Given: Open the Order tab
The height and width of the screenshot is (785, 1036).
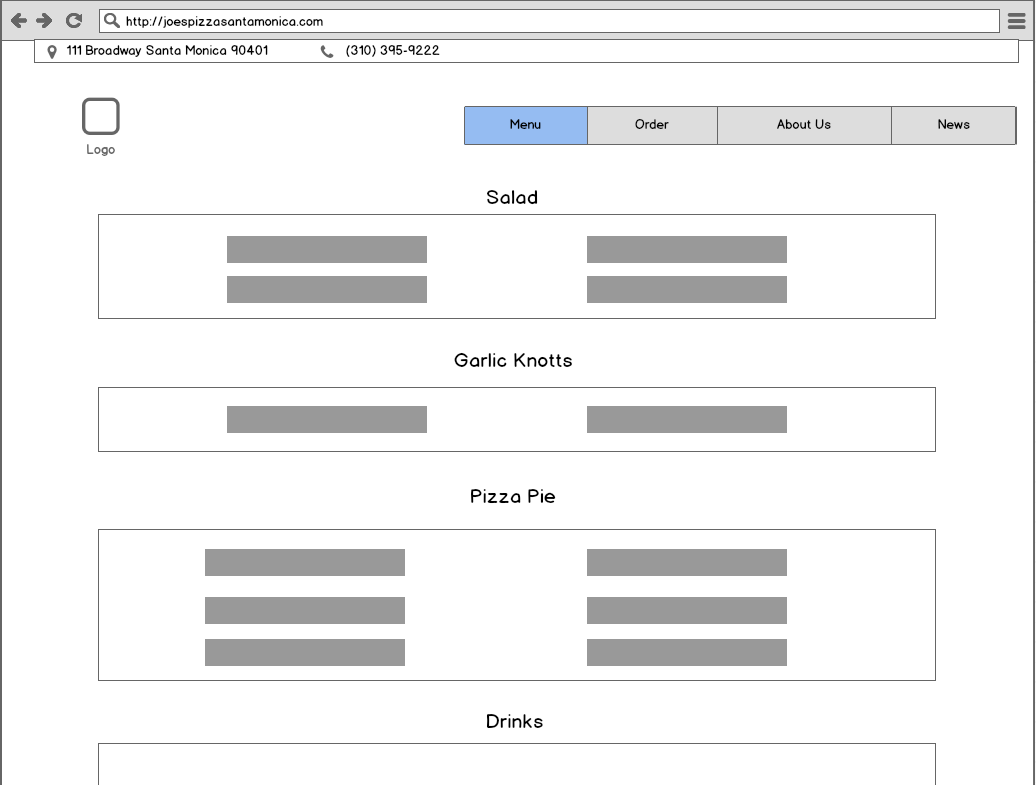Looking at the screenshot, I should click(x=652, y=125).
